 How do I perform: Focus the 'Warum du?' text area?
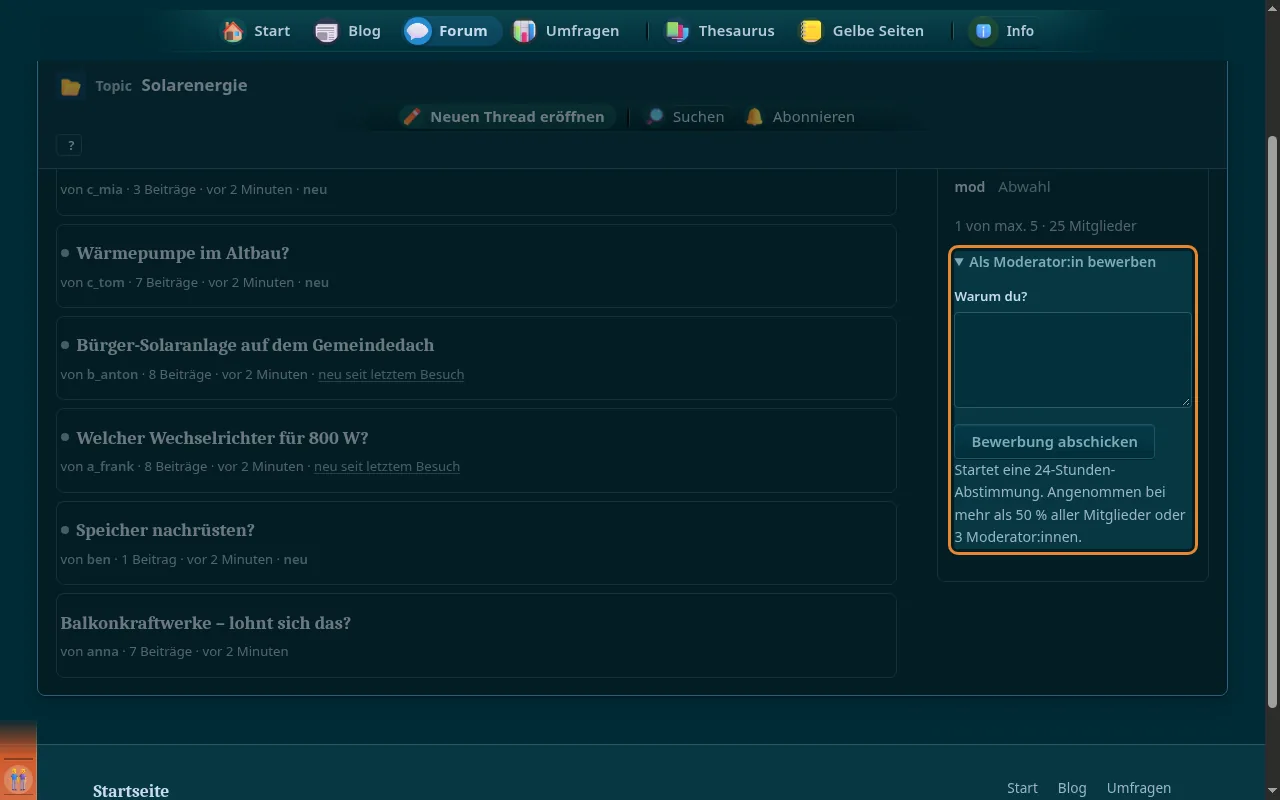pos(1073,360)
